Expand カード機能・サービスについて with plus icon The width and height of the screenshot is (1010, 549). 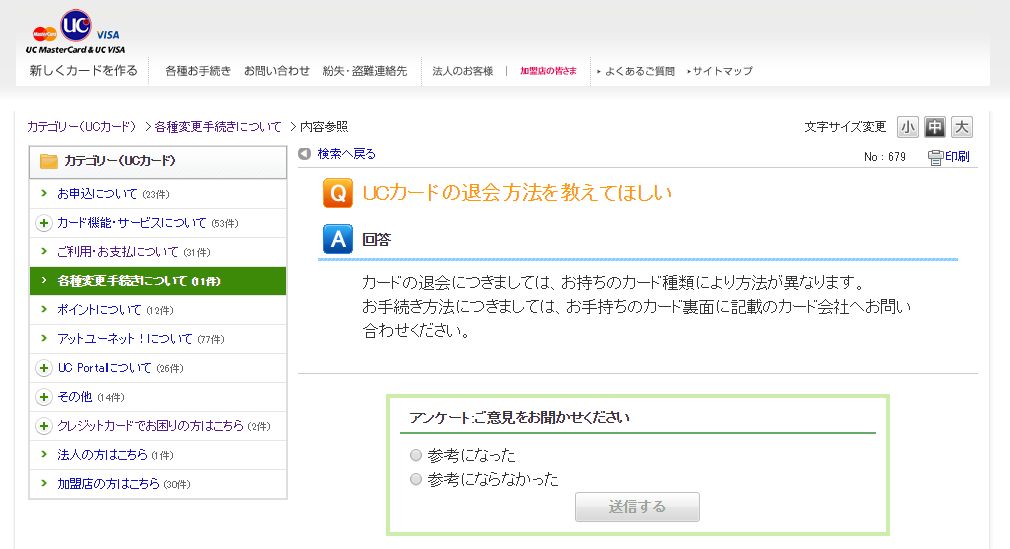coord(44,223)
